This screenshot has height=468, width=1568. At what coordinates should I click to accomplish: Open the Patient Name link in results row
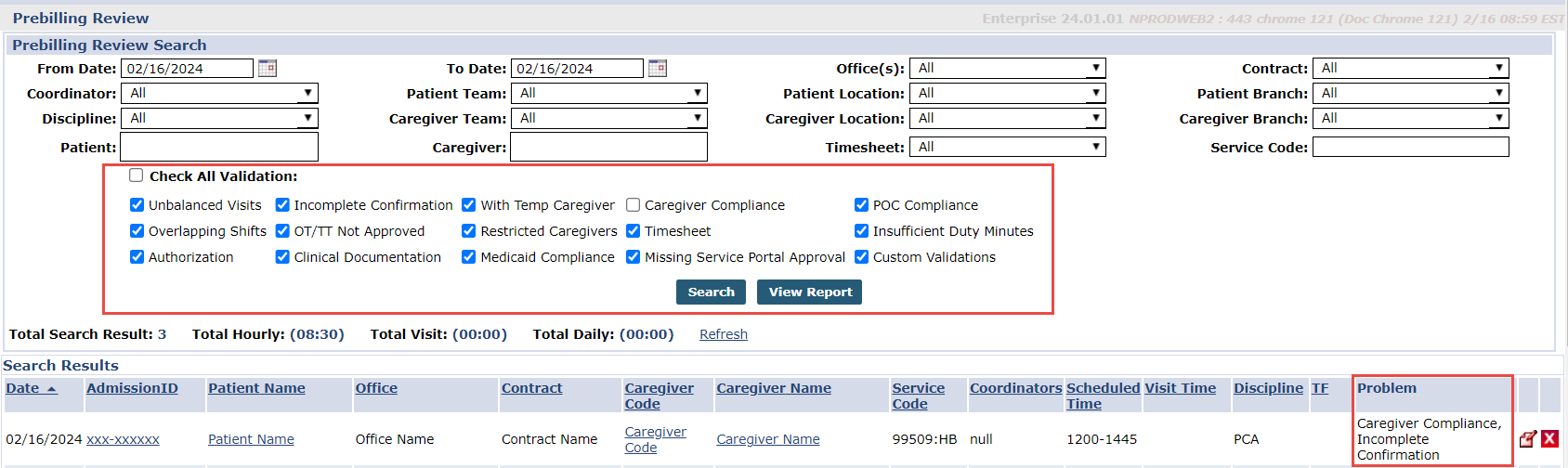click(251, 439)
